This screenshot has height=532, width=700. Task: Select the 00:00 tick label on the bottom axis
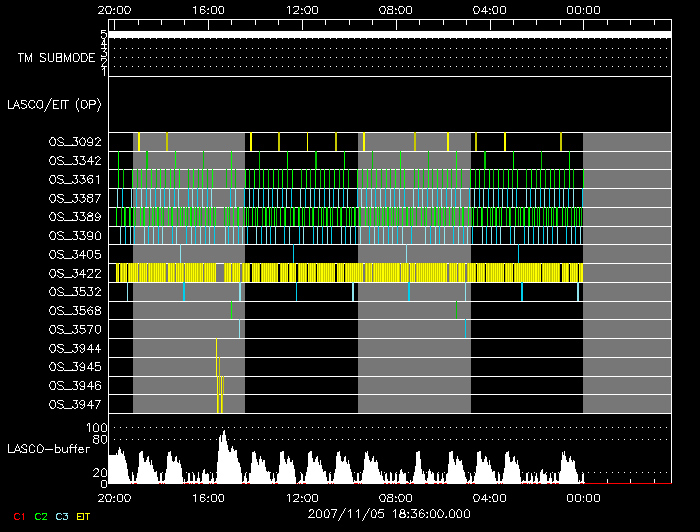tap(583, 496)
